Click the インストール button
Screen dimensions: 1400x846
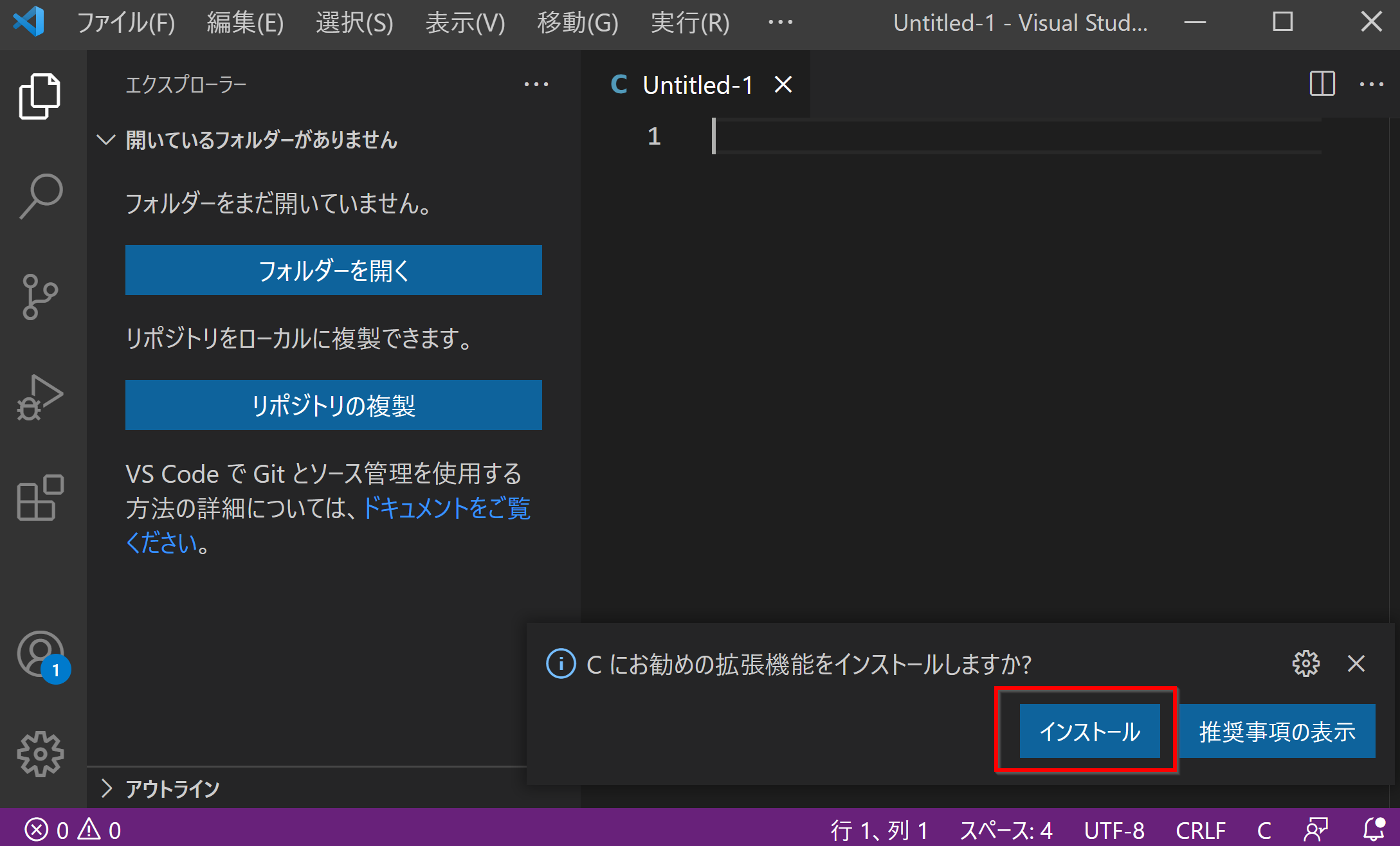tap(1089, 731)
